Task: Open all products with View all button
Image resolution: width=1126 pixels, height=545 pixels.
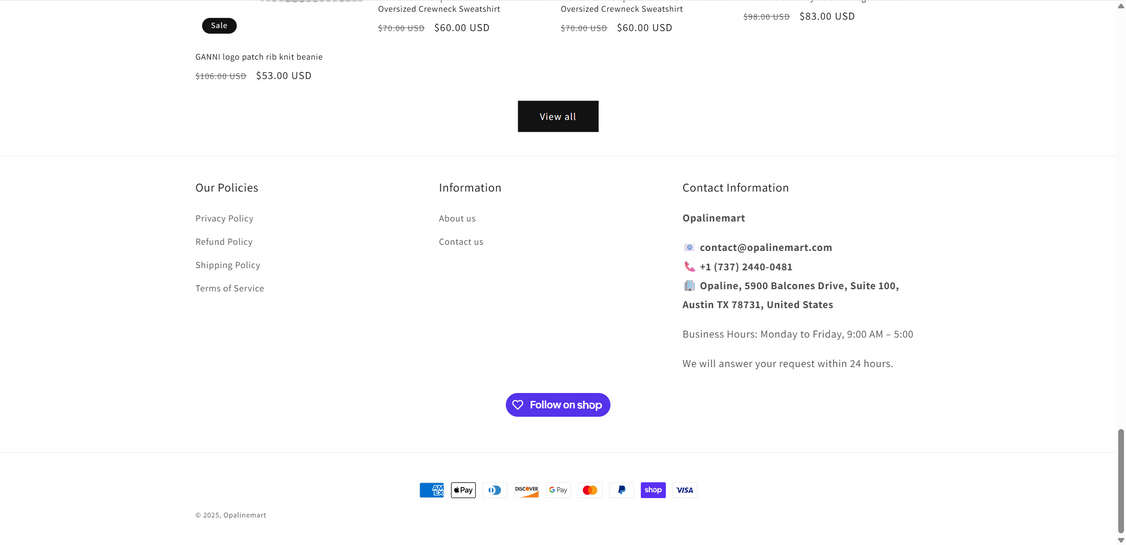Action: 558,116
